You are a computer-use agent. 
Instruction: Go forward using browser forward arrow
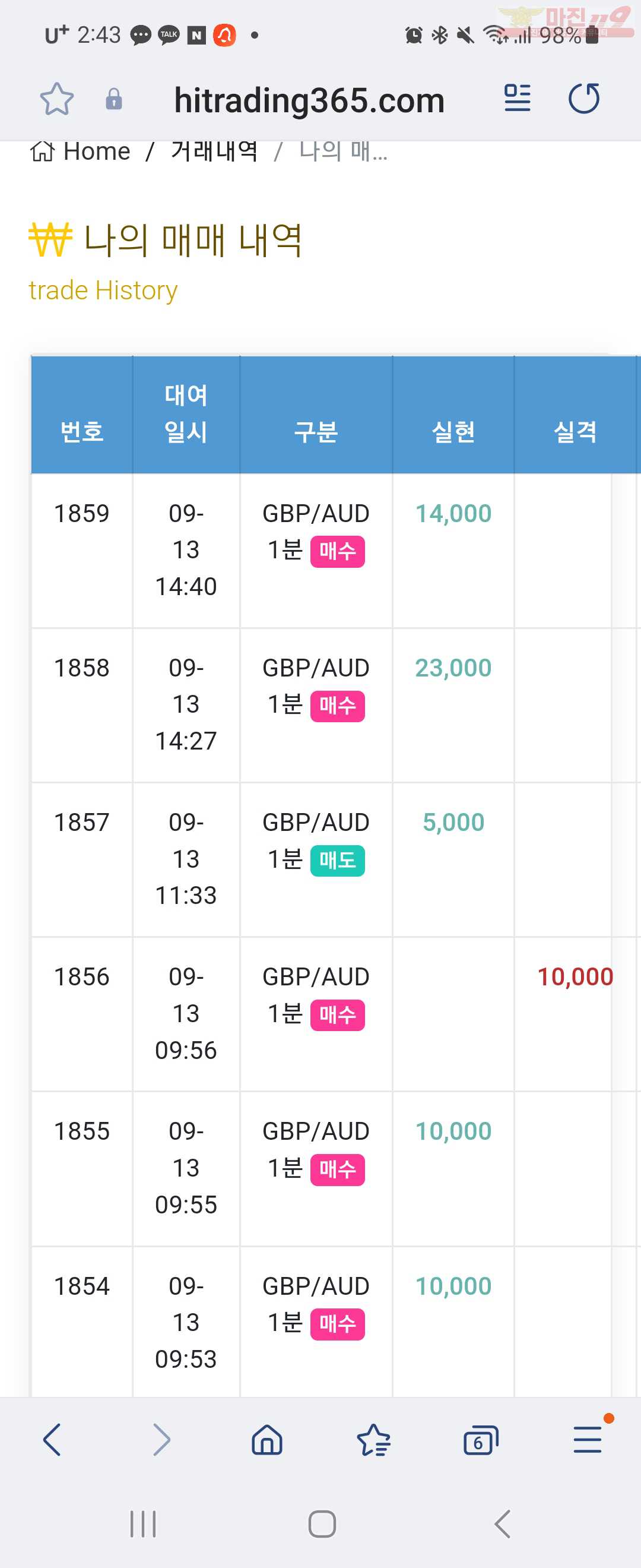pos(161,1440)
